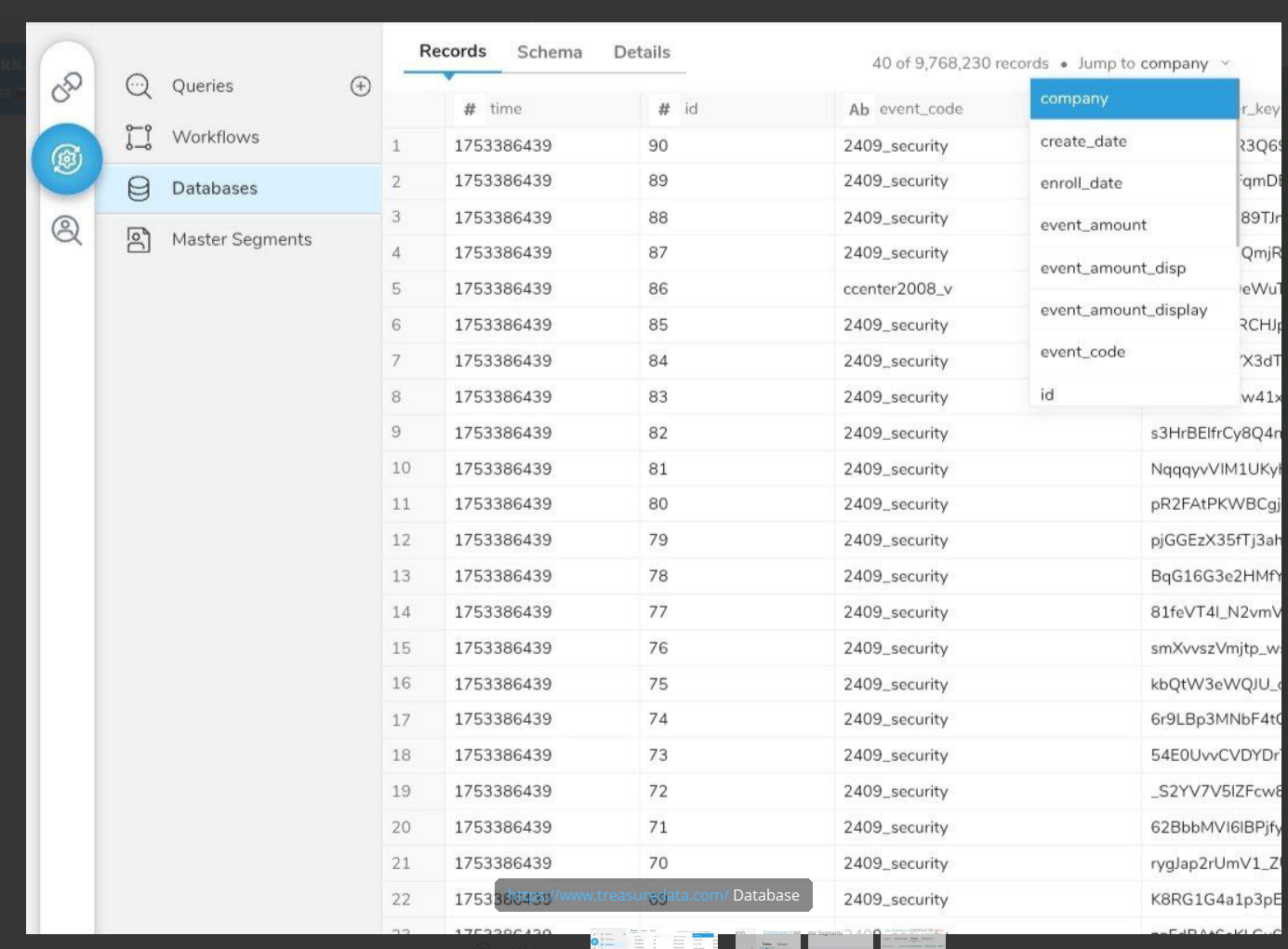Viewport: 1288px width, 949px height.
Task: Open the Details tab
Action: coord(642,52)
